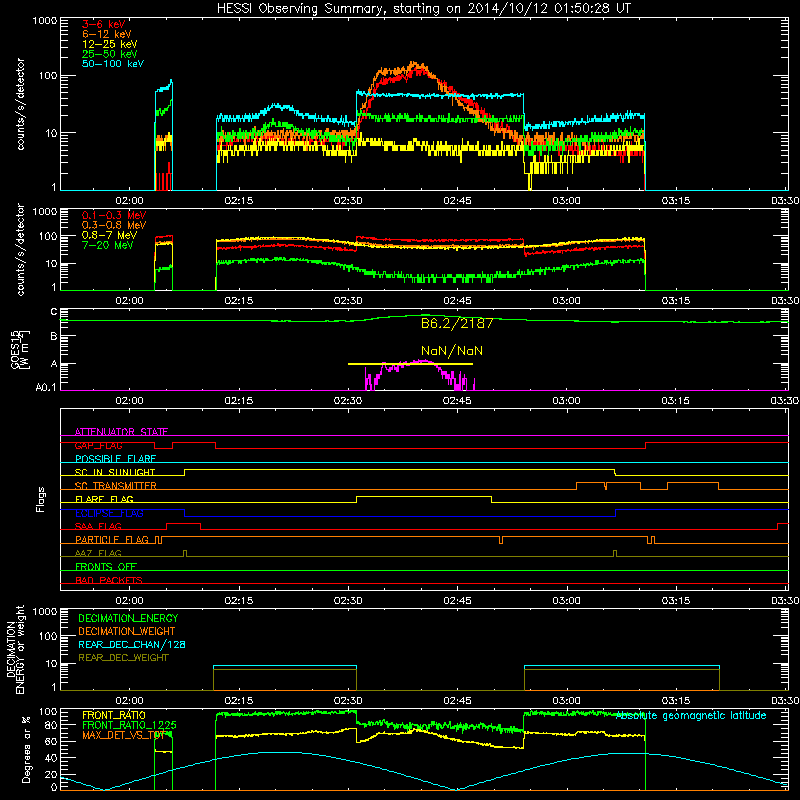Screen dimensions: 800x800
Task: Select the POSSIBLE_FLARE flag label
Action: pyautogui.click(x=115, y=459)
